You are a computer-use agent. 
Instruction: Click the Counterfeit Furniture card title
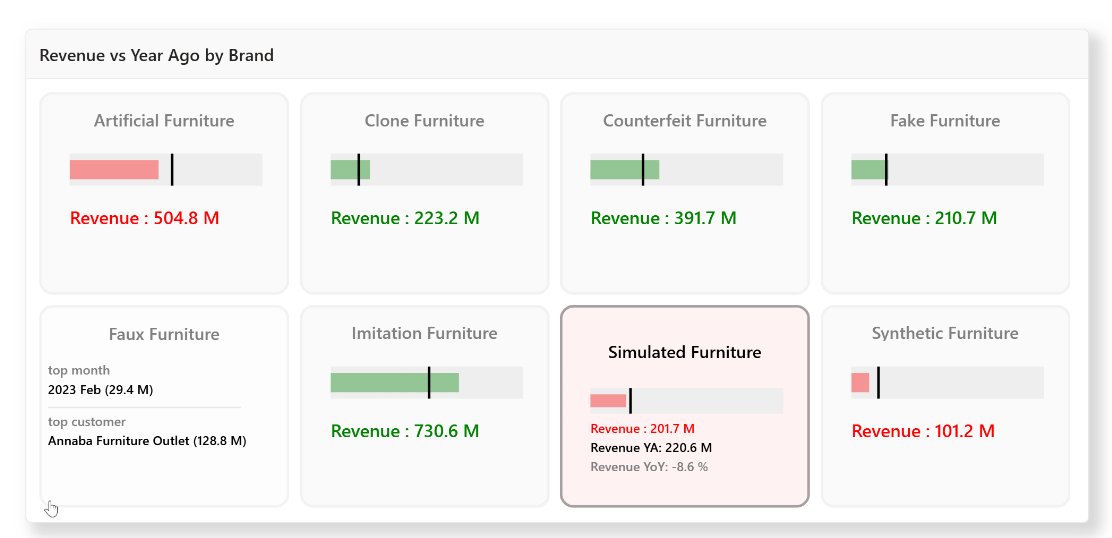click(684, 121)
